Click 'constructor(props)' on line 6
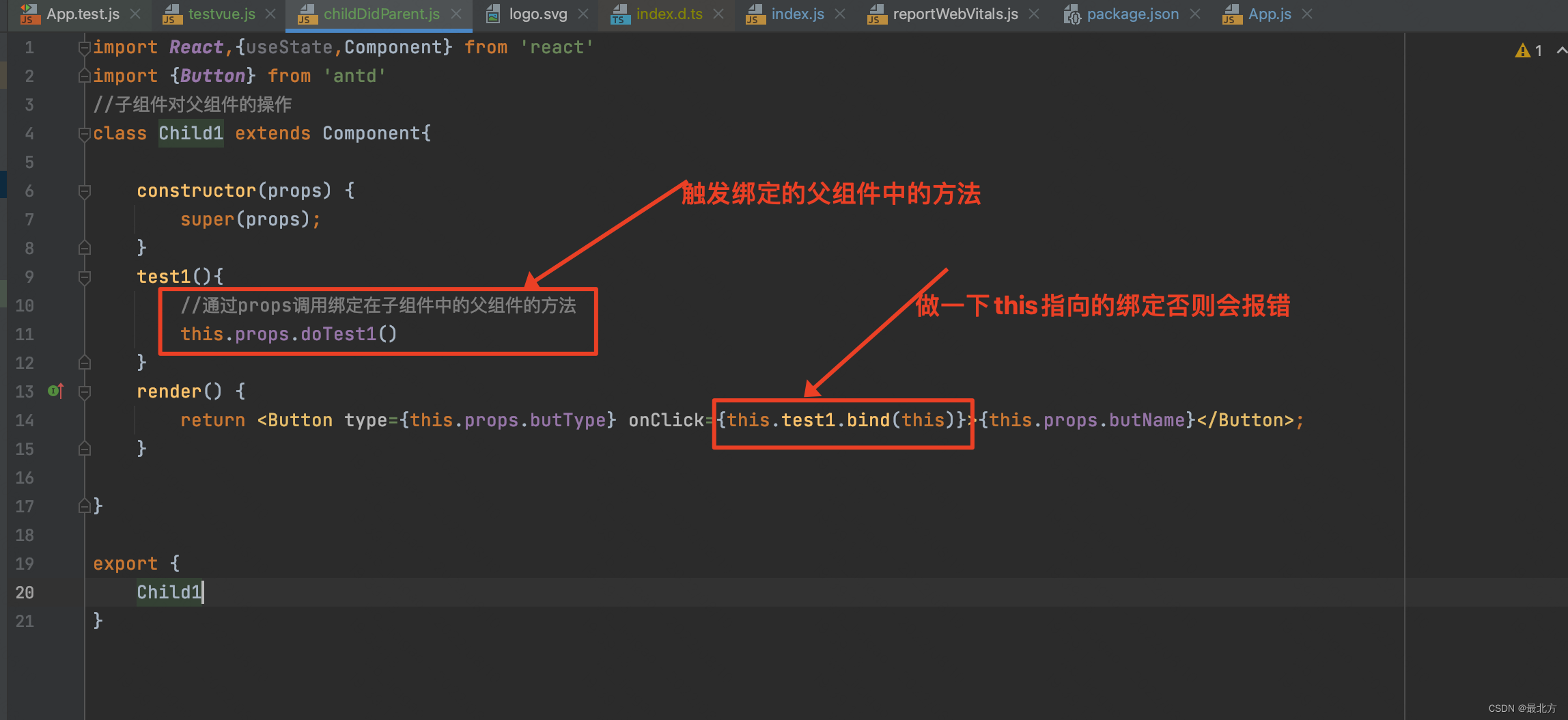 coord(234,191)
